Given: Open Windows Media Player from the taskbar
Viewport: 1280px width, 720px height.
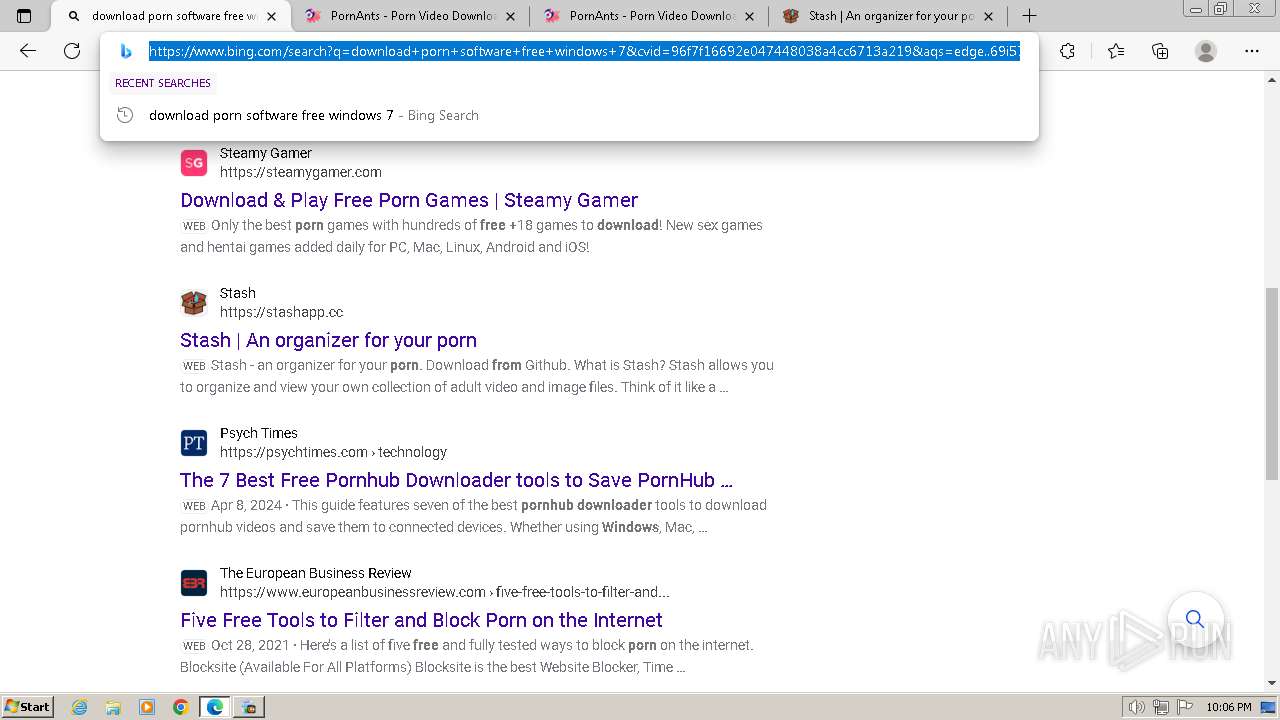Looking at the screenshot, I should tap(147, 707).
